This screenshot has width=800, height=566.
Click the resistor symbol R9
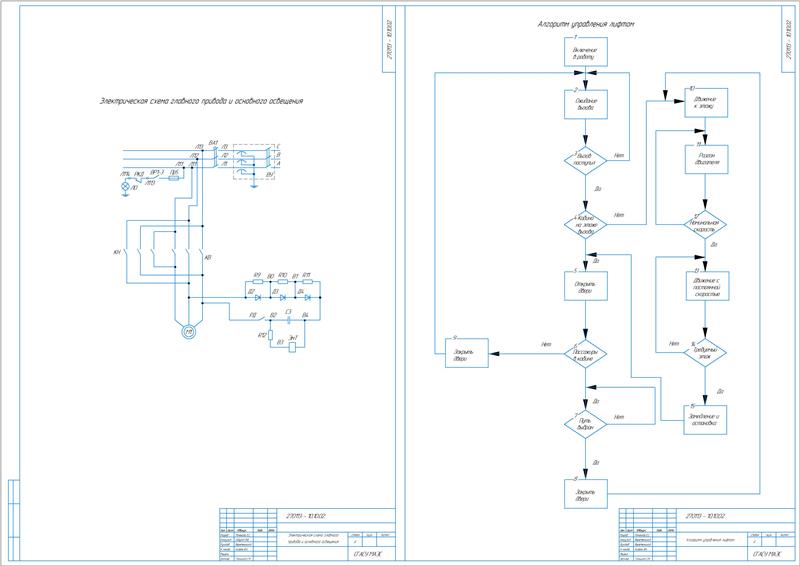(258, 281)
